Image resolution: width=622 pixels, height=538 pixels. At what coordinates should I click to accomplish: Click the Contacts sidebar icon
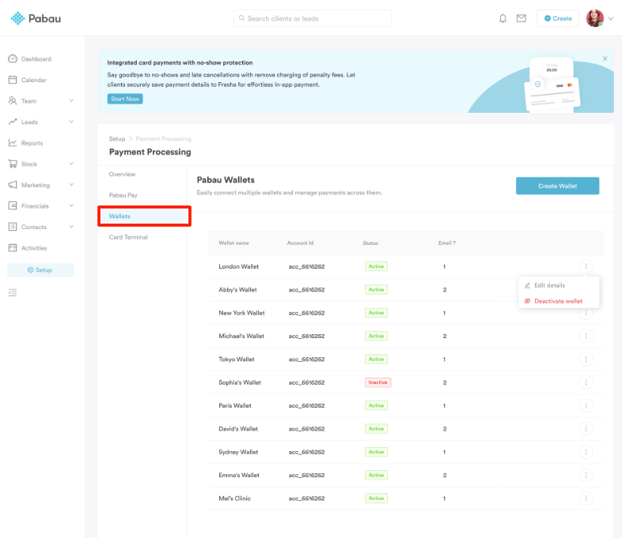pyautogui.click(x=13, y=227)
